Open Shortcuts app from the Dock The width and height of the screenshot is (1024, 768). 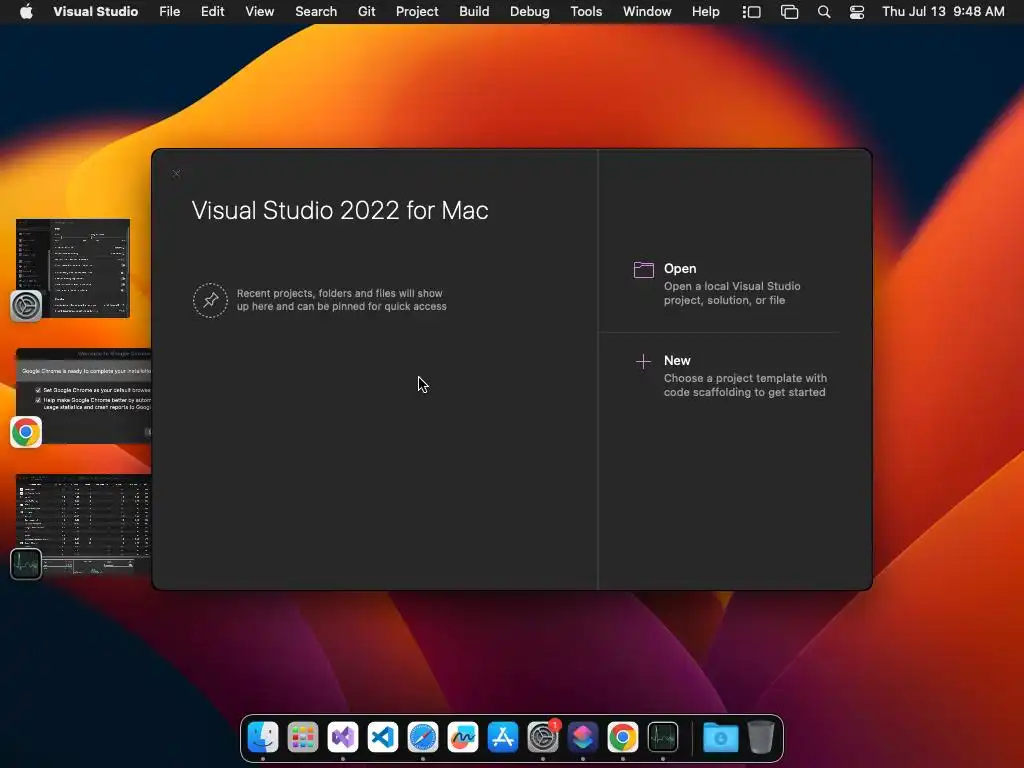tap(583, 737)
